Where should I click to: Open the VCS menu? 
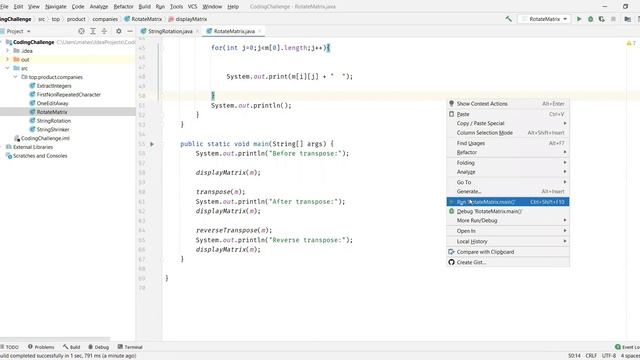pos(192,7)
